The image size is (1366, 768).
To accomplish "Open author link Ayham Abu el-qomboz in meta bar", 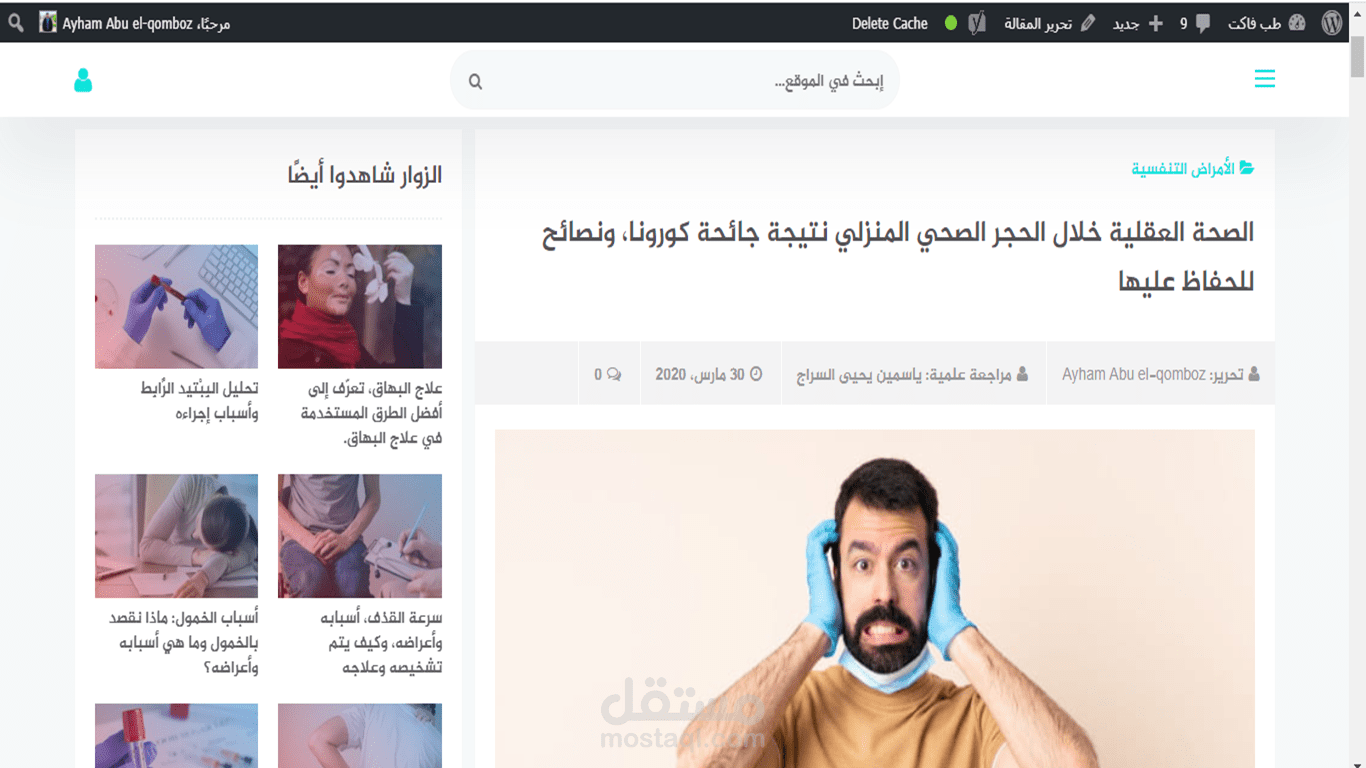I will point(1134,374).
